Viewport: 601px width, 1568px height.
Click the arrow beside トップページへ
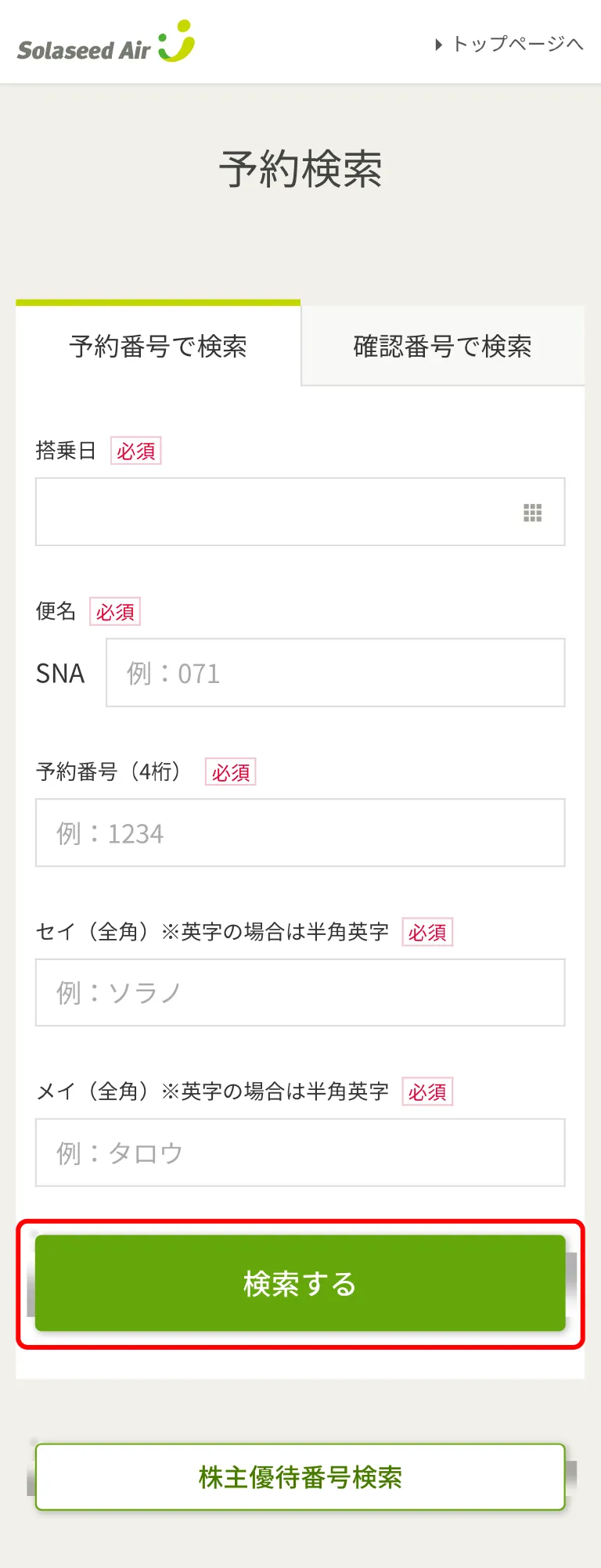[439, 45]
